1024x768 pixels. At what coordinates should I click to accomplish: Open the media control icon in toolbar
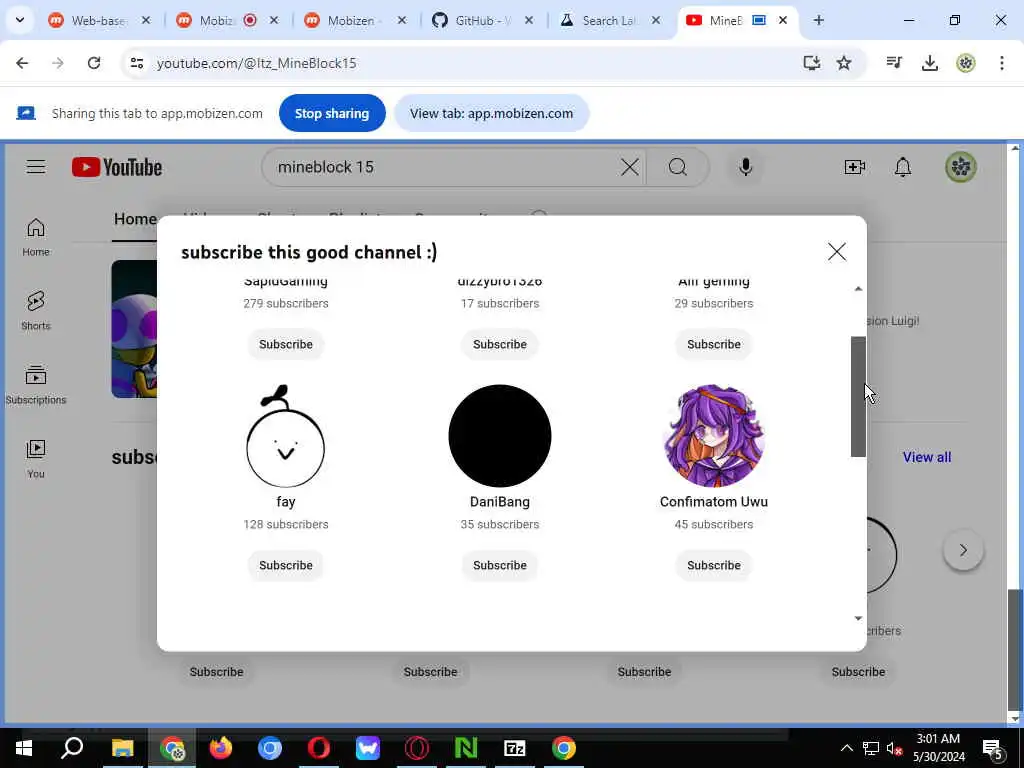click(x=893, y=63)
